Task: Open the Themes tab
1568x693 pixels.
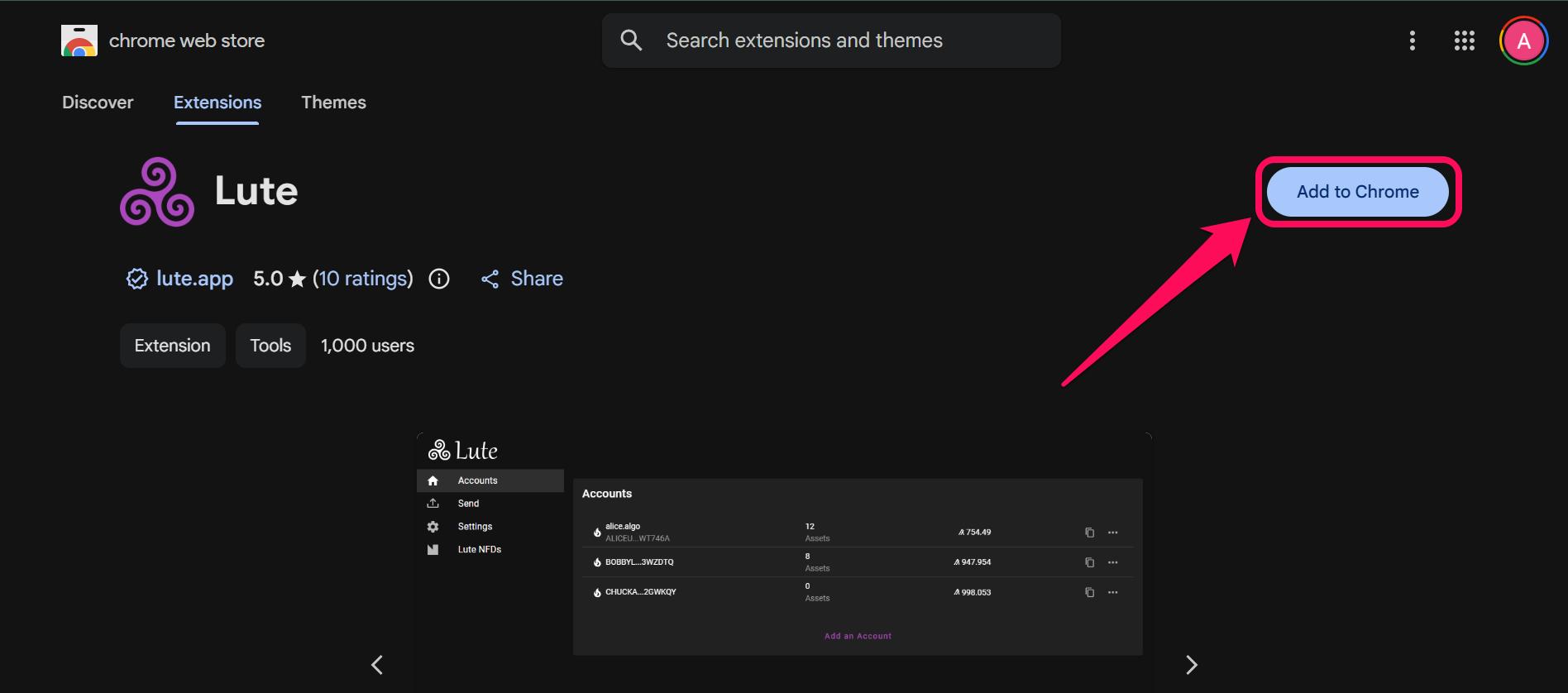Action: 333,103
